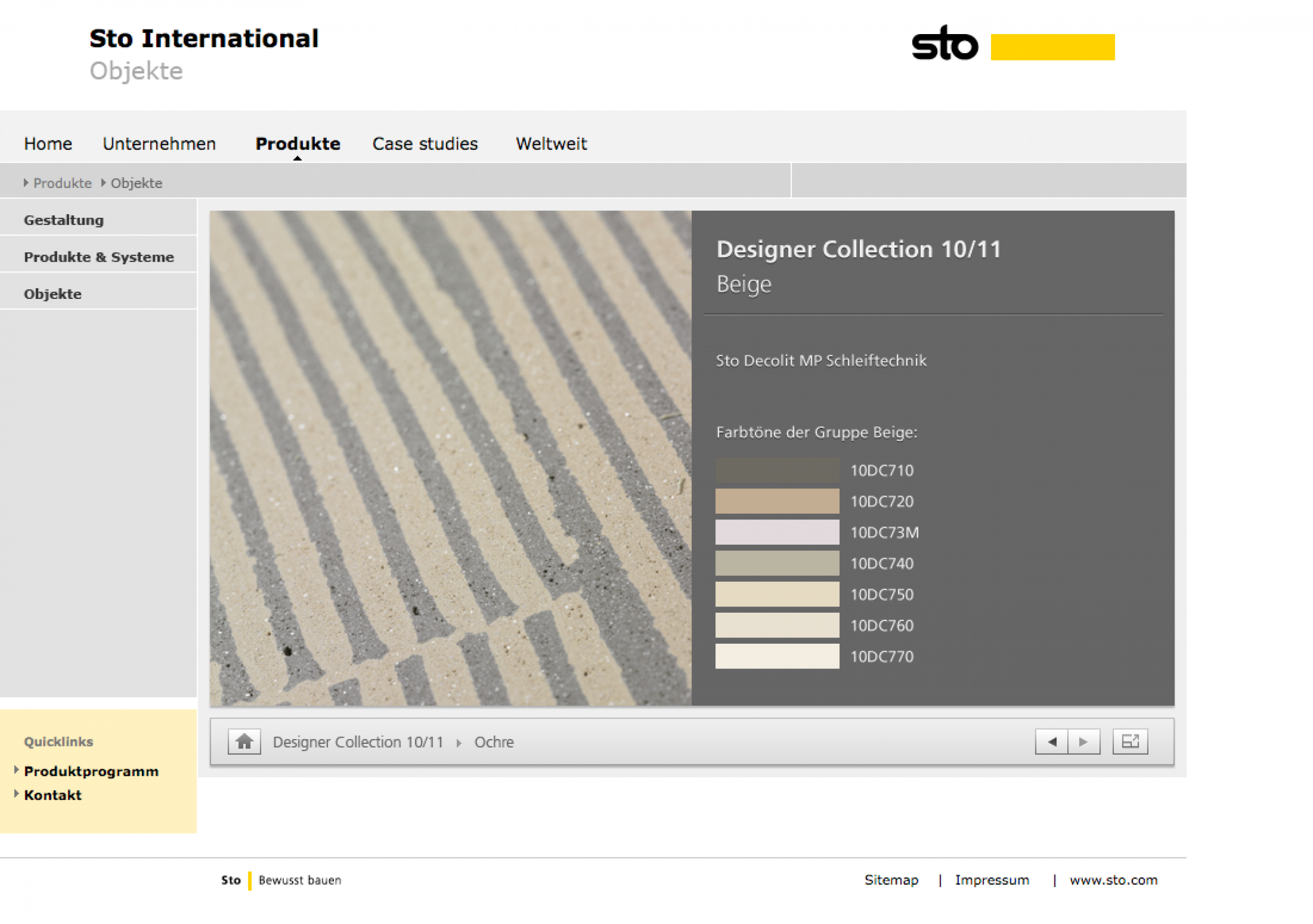Image resolution: width=1313 pixels, height=924 pixels.
Task: Select the 10DC710 dark grey swatch
Action: [777, 470]
